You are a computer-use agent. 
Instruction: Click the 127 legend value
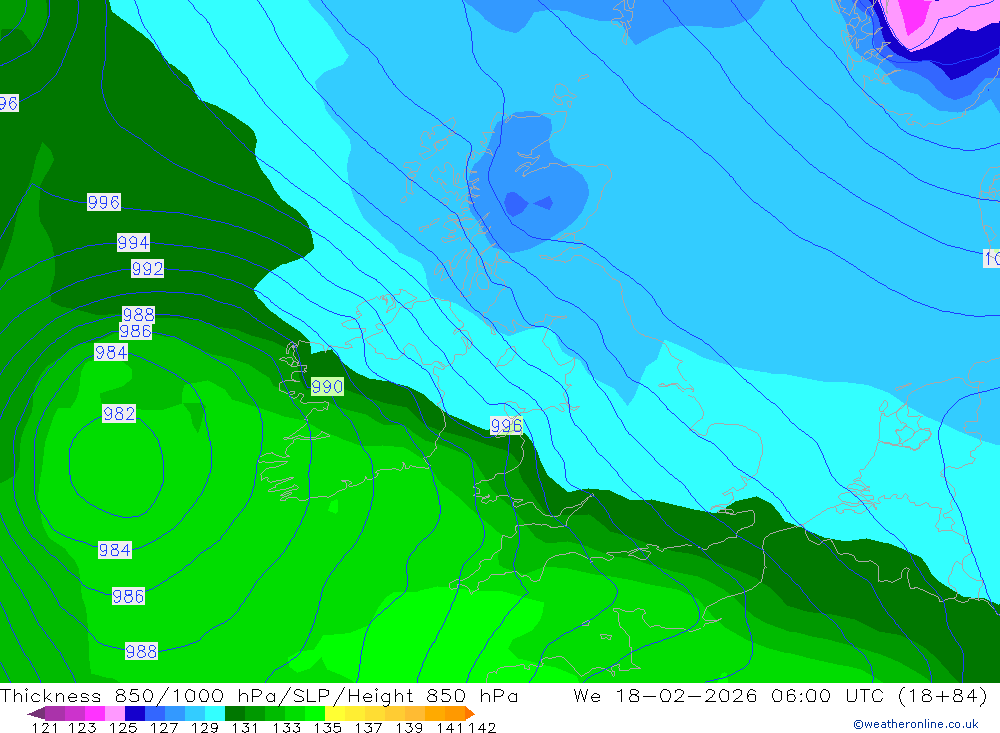pos(165,728)
